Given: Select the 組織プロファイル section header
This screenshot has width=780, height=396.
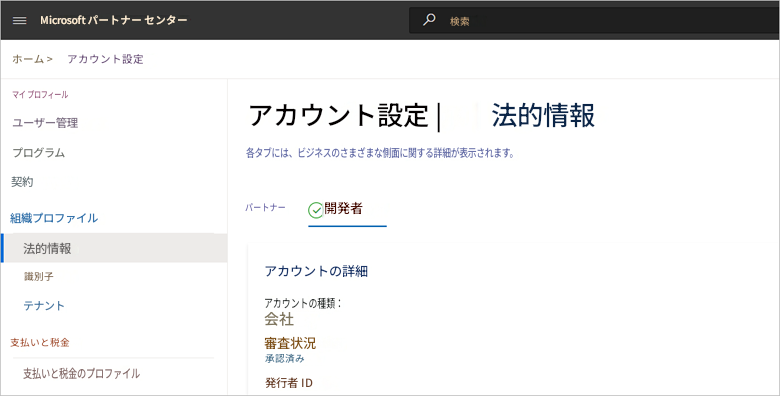Looking at the screenshot, I should pos(54,218).
